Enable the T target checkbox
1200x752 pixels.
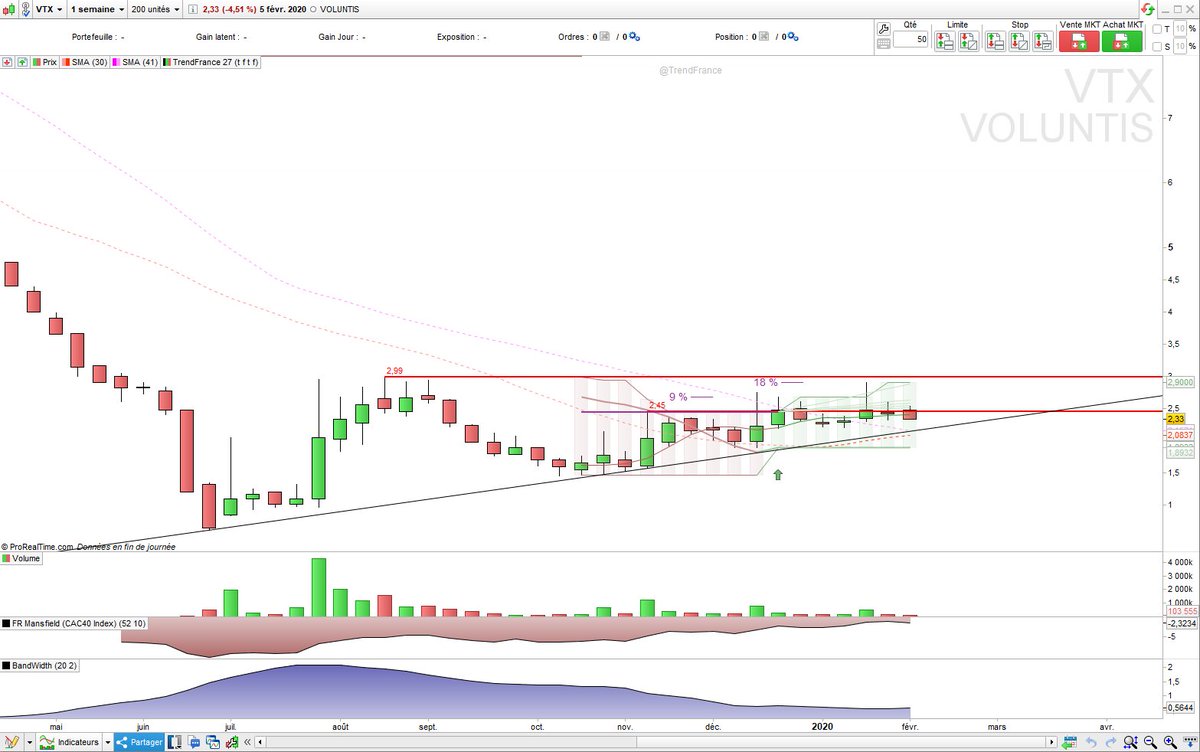pyautogui.click(x=1156, y=29)
